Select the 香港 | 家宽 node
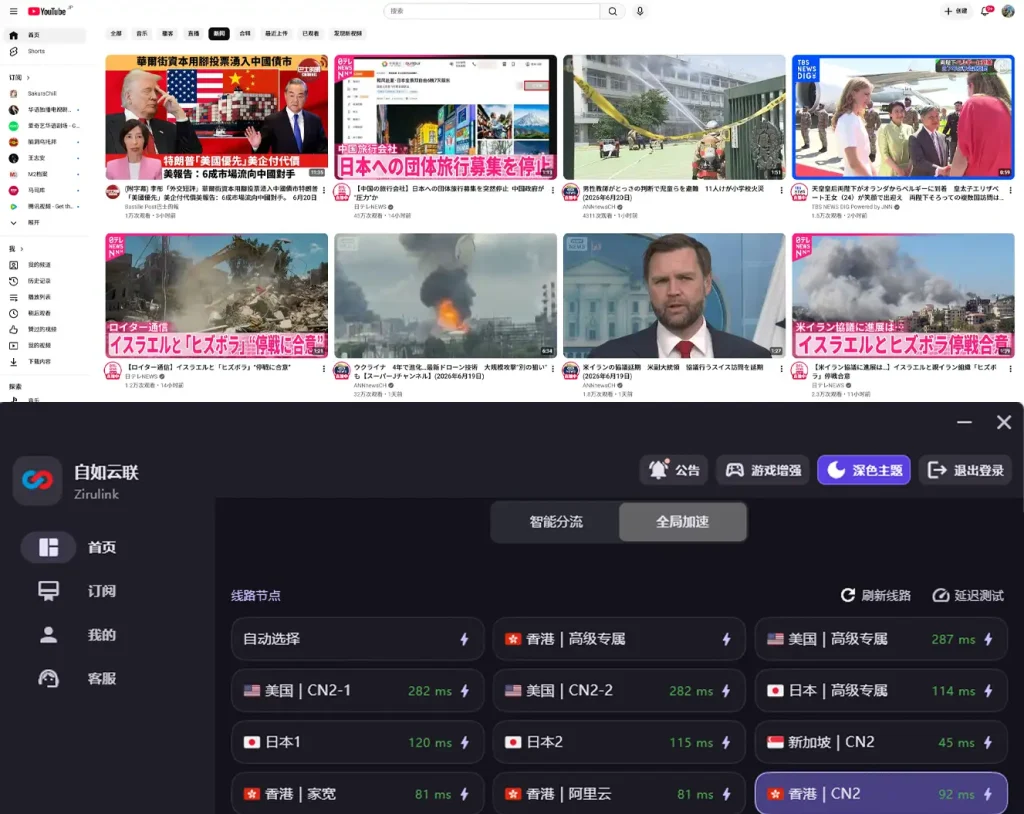The height and width of the screenshot is (814, 1024). [x=357, y=793]
